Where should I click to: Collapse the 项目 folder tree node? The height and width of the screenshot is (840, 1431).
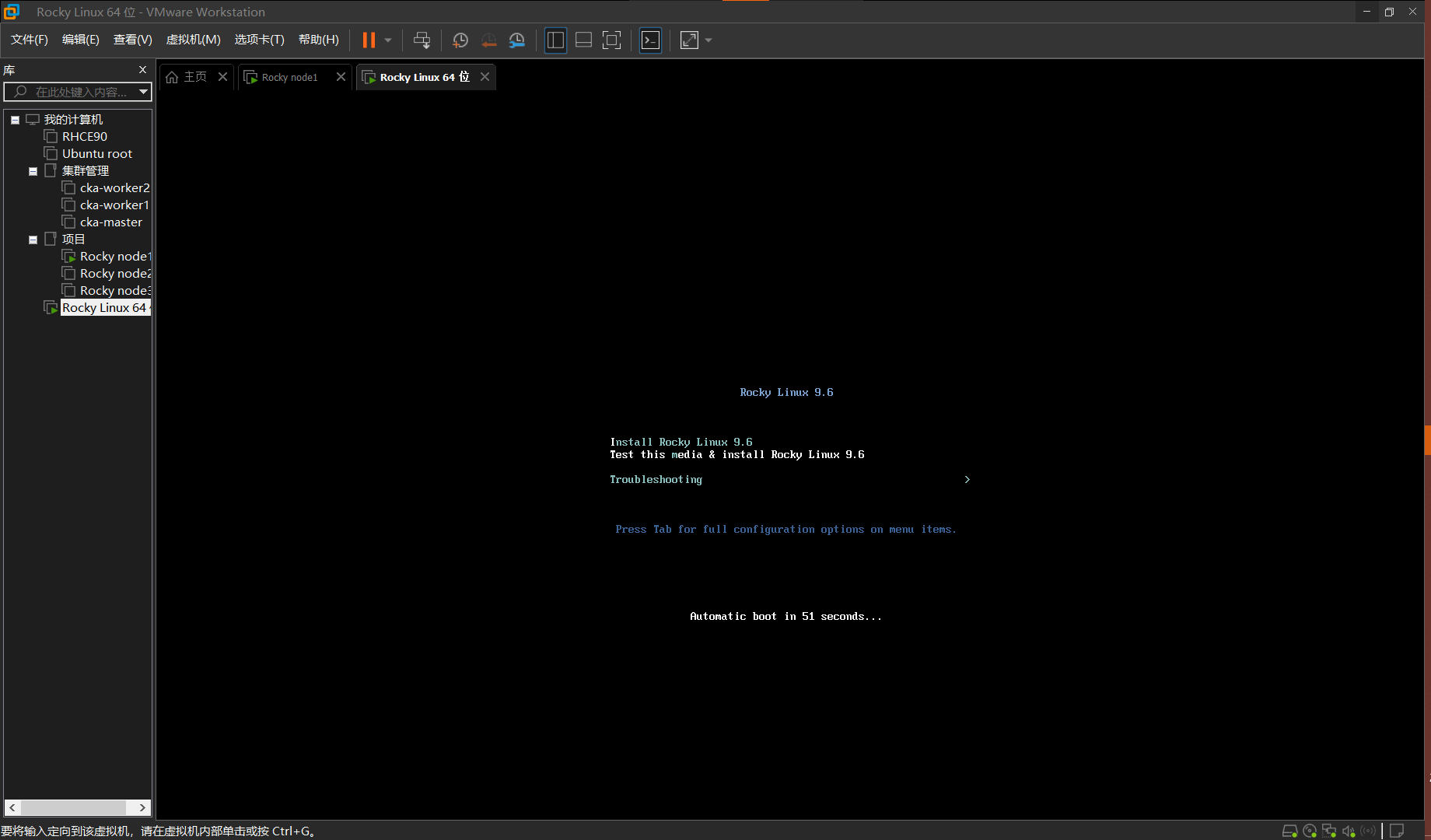click(33, 240)
